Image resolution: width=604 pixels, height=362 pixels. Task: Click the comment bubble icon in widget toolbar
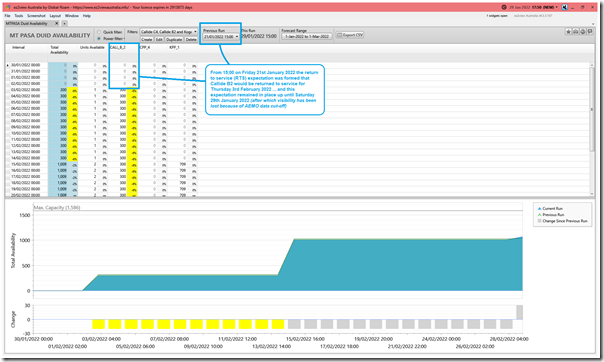[x=590, y=32]
